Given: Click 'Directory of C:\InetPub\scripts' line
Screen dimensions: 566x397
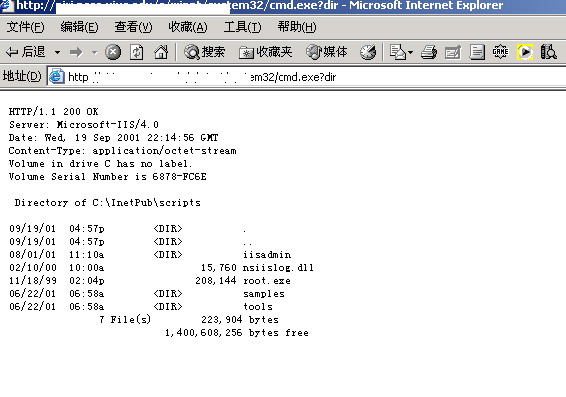Looking at the screenshot, I should (x=108, y=202).
